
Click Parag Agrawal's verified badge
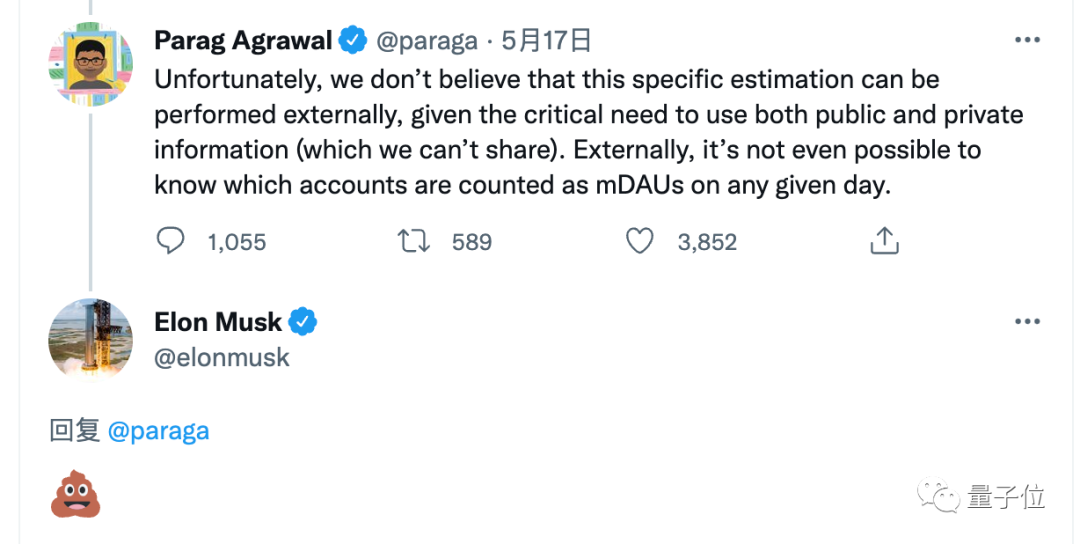pyautogui.click(x=353, y=40)
